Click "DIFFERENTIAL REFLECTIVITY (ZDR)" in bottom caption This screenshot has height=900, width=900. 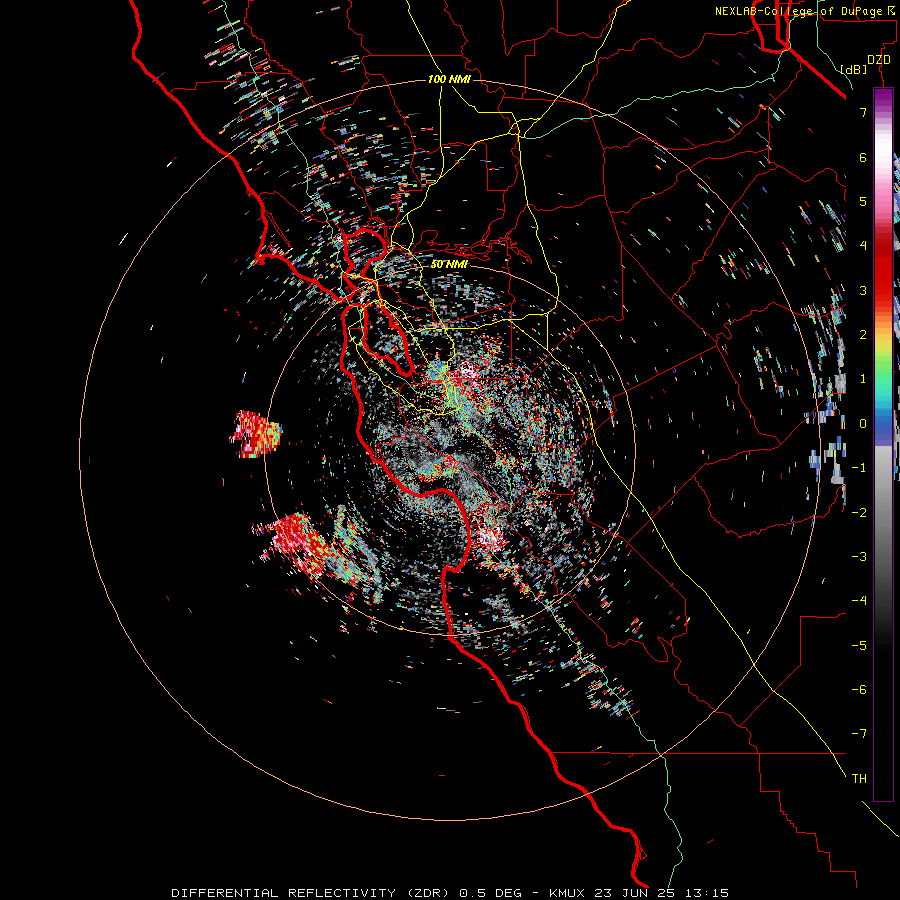[x=312, y=893]
